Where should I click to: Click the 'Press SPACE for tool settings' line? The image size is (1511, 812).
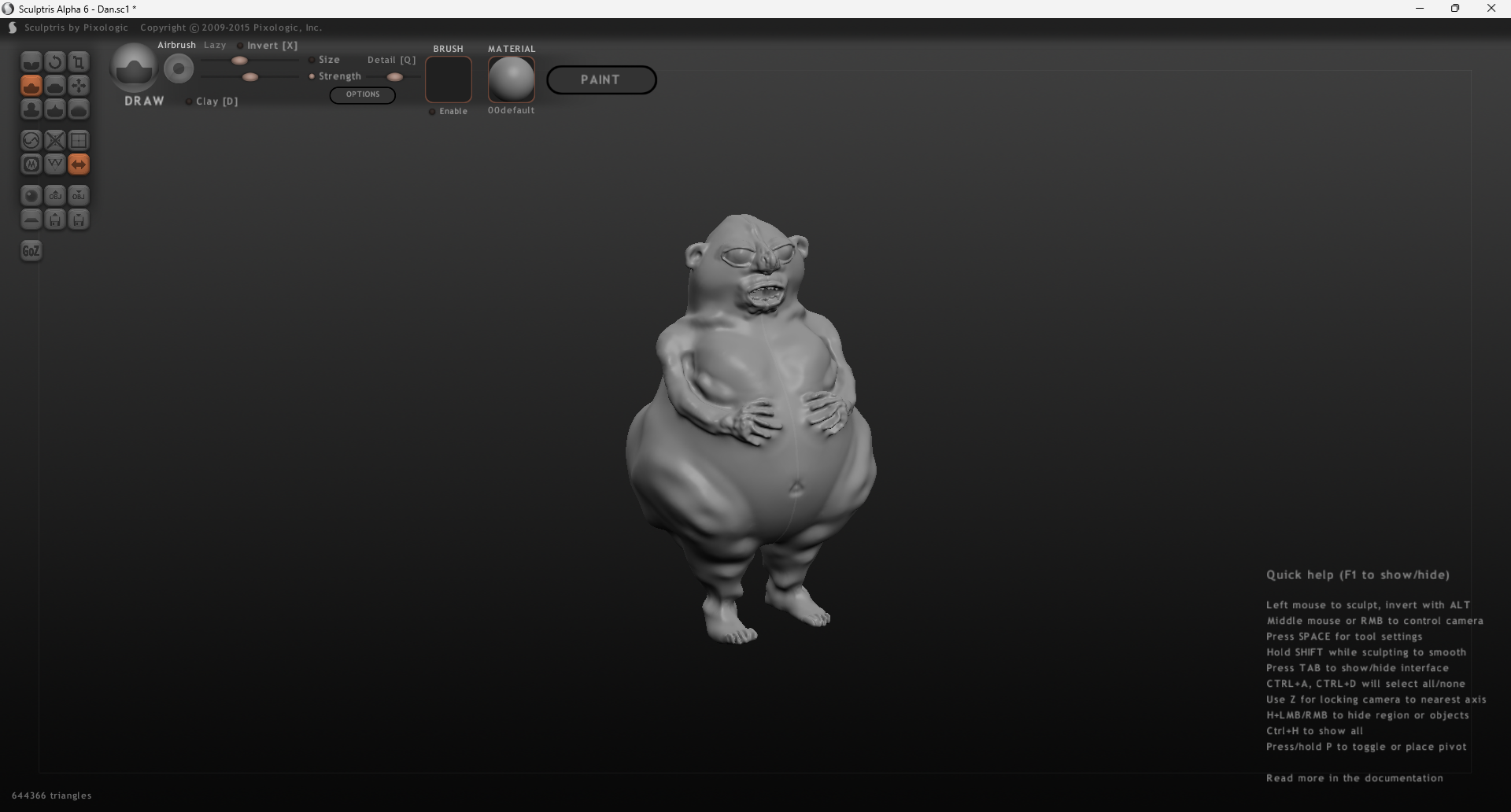point(1344,637)
